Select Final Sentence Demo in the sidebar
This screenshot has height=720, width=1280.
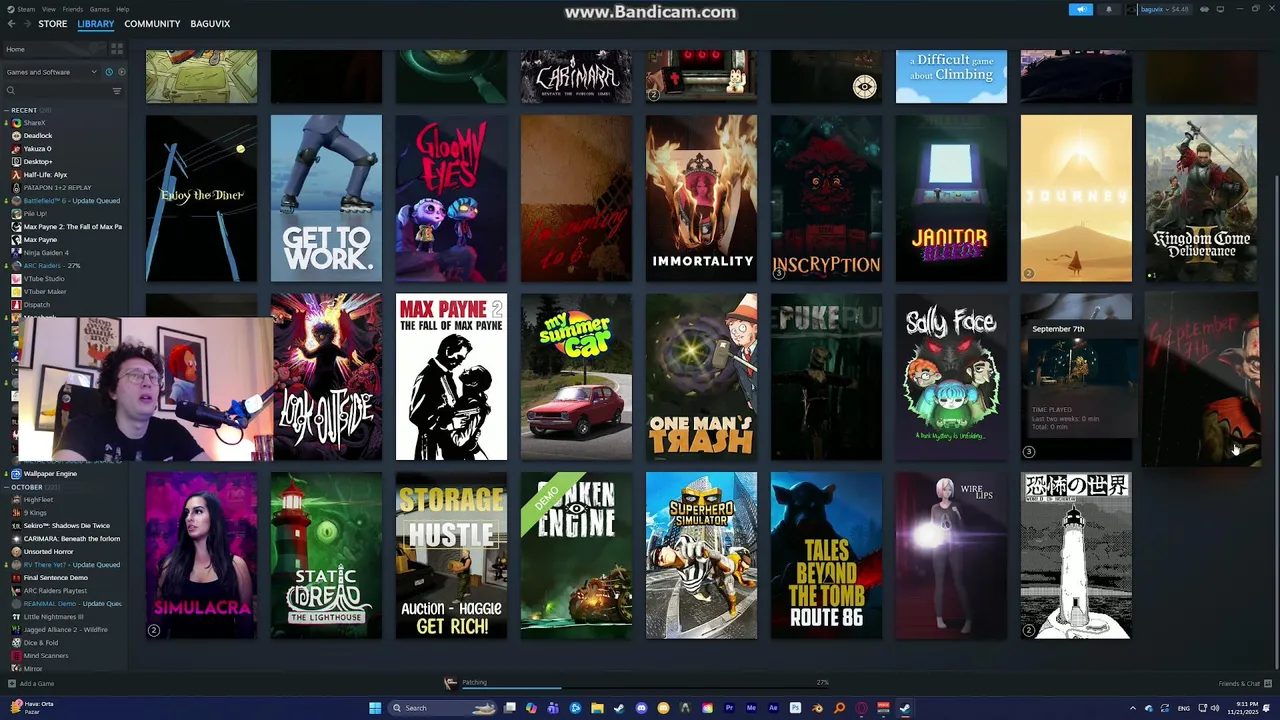(x=55, y=578)
